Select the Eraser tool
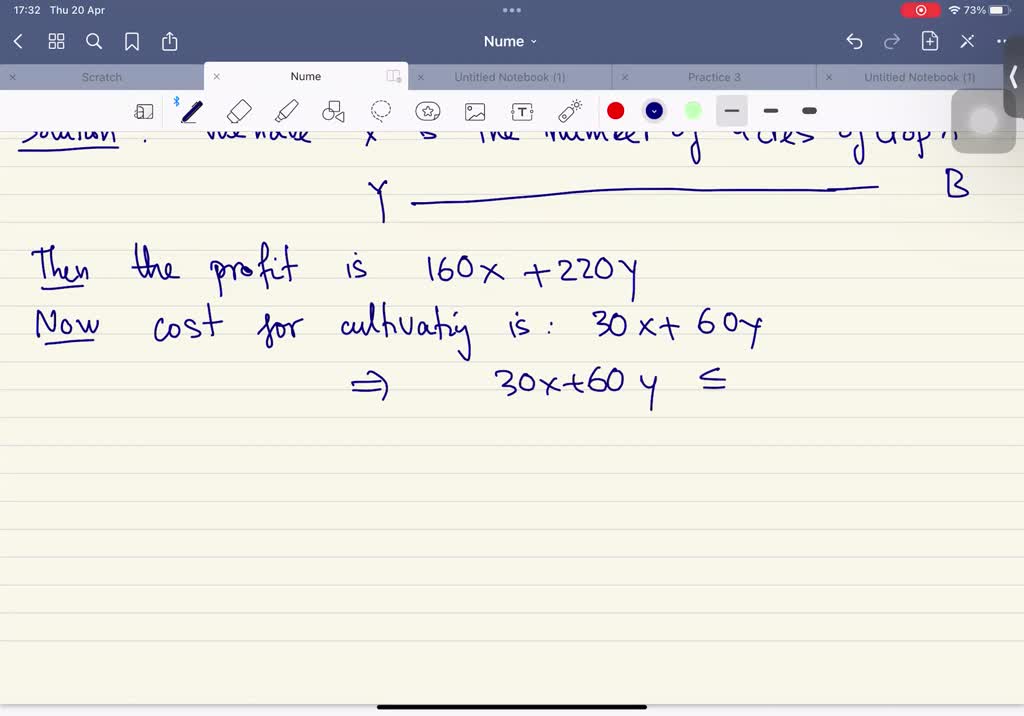Screen dimensions: 1024x716 239,110
